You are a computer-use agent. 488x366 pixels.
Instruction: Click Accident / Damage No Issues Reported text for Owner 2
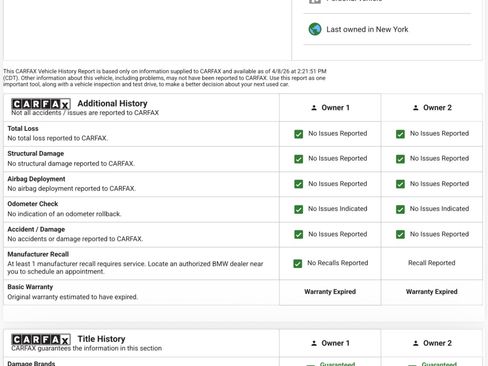pos(439,234)
